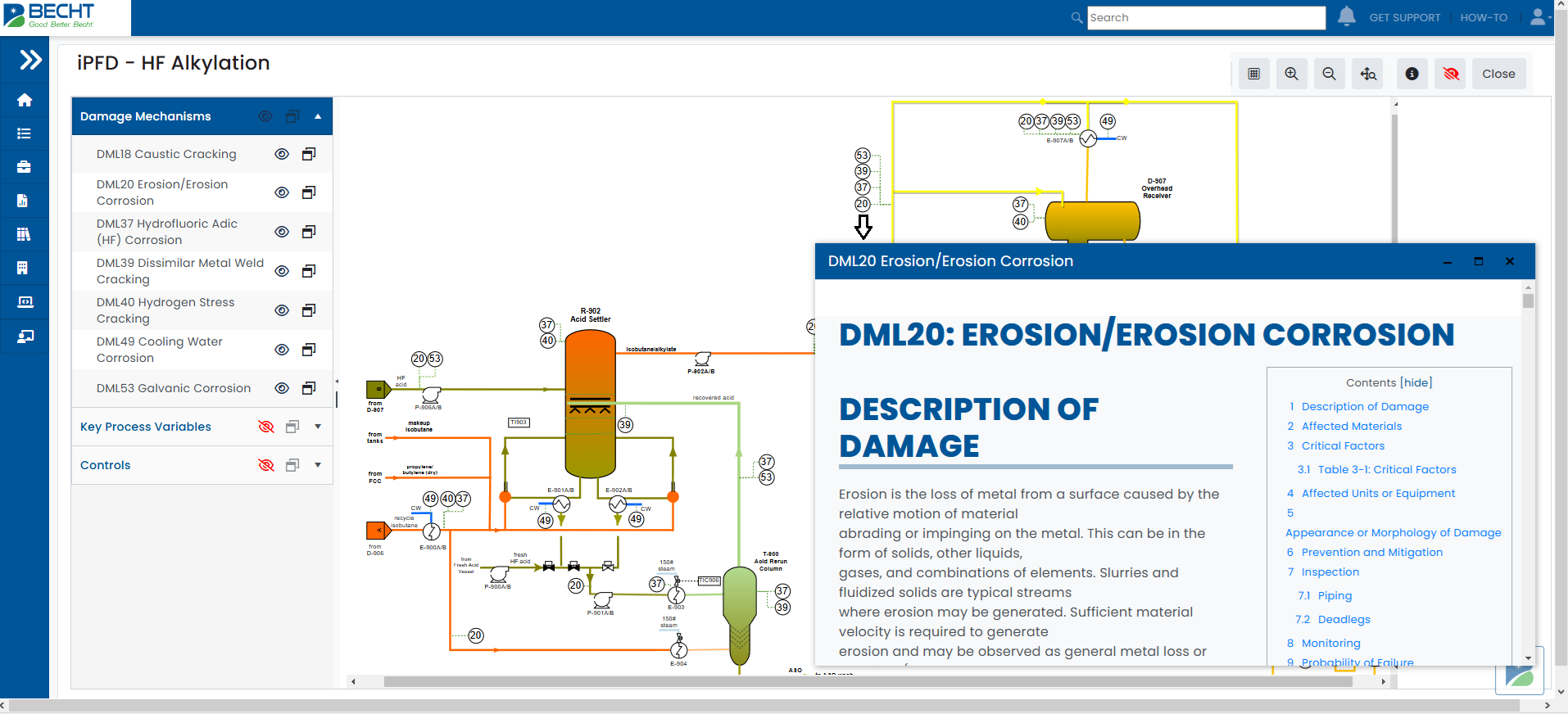The height and width of the screenshot is (714, 1568).
Task: Click the notification bell icon
Action: [1346, 16]
